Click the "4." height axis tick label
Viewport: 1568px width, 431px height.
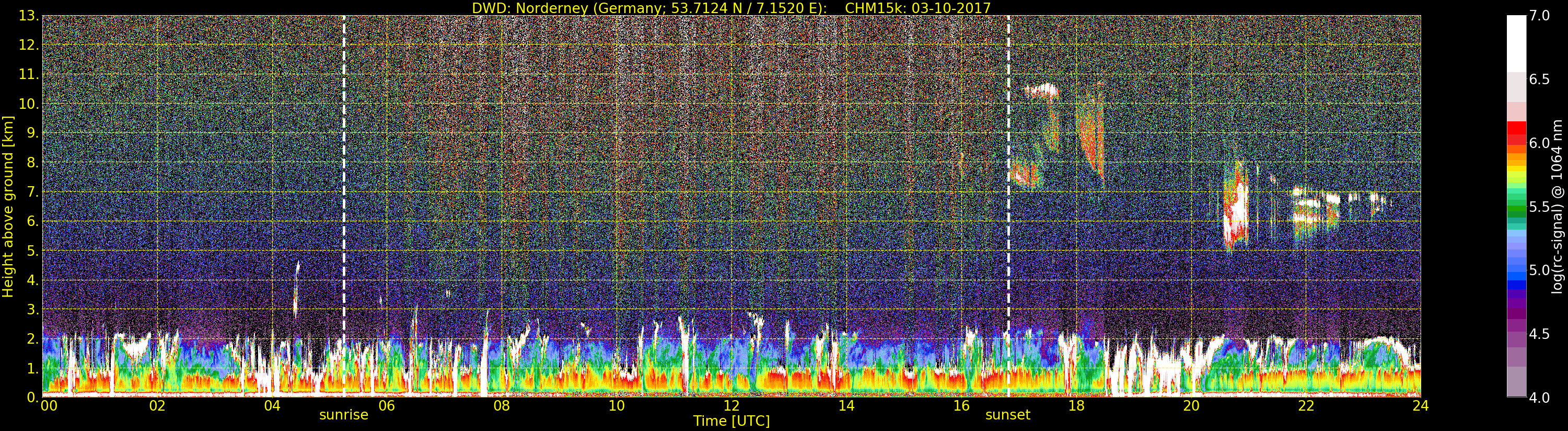pyautogui.click(x=32, y=280)
